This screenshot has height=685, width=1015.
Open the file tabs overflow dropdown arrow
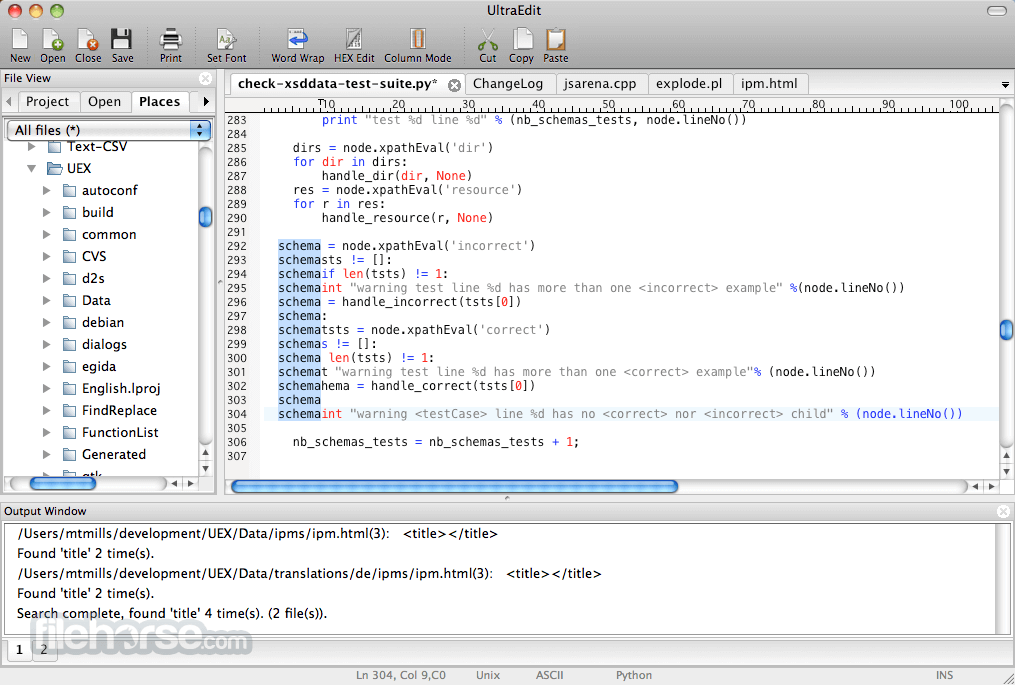click(1005, 85)
